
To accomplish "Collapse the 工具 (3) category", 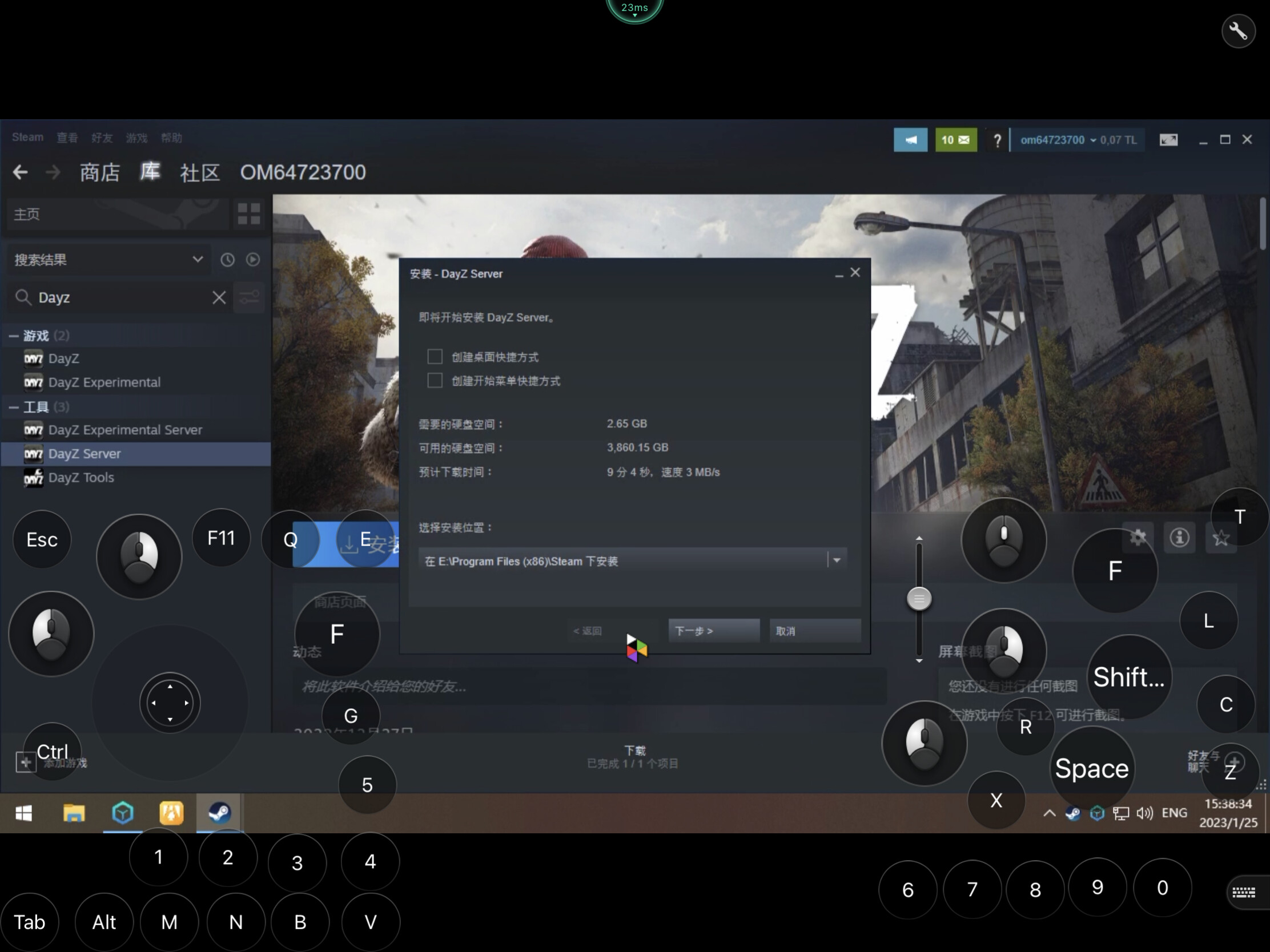I will point(14,407).
